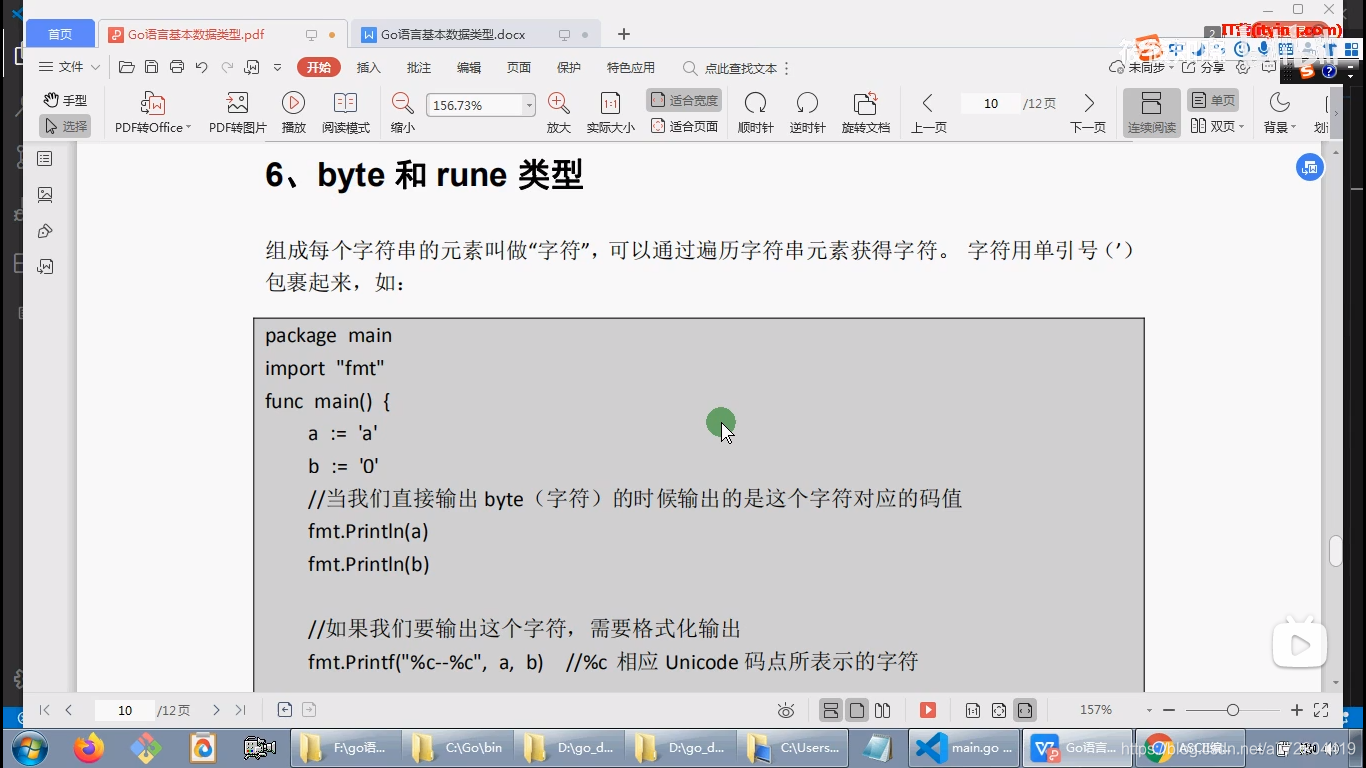1366x768 pixels.
Task: Click the undo icon
Action: click(202, 67)
